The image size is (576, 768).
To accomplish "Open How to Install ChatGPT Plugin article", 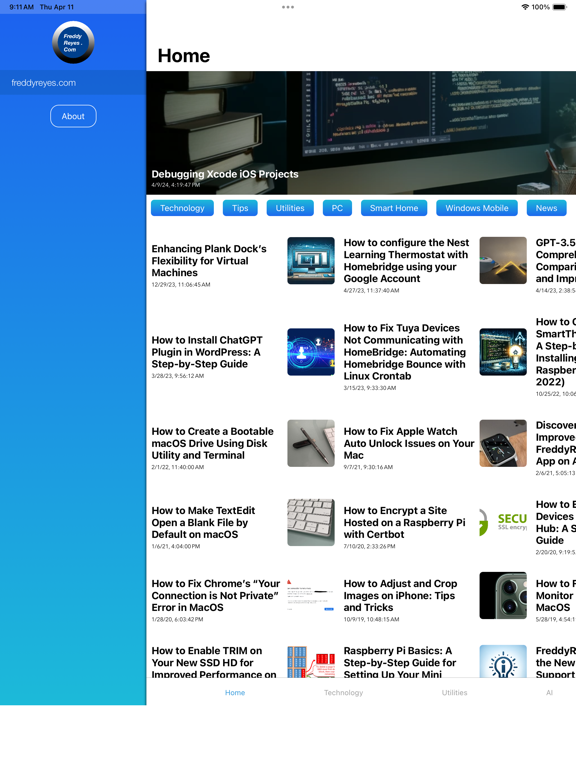I will click(207, 352).
